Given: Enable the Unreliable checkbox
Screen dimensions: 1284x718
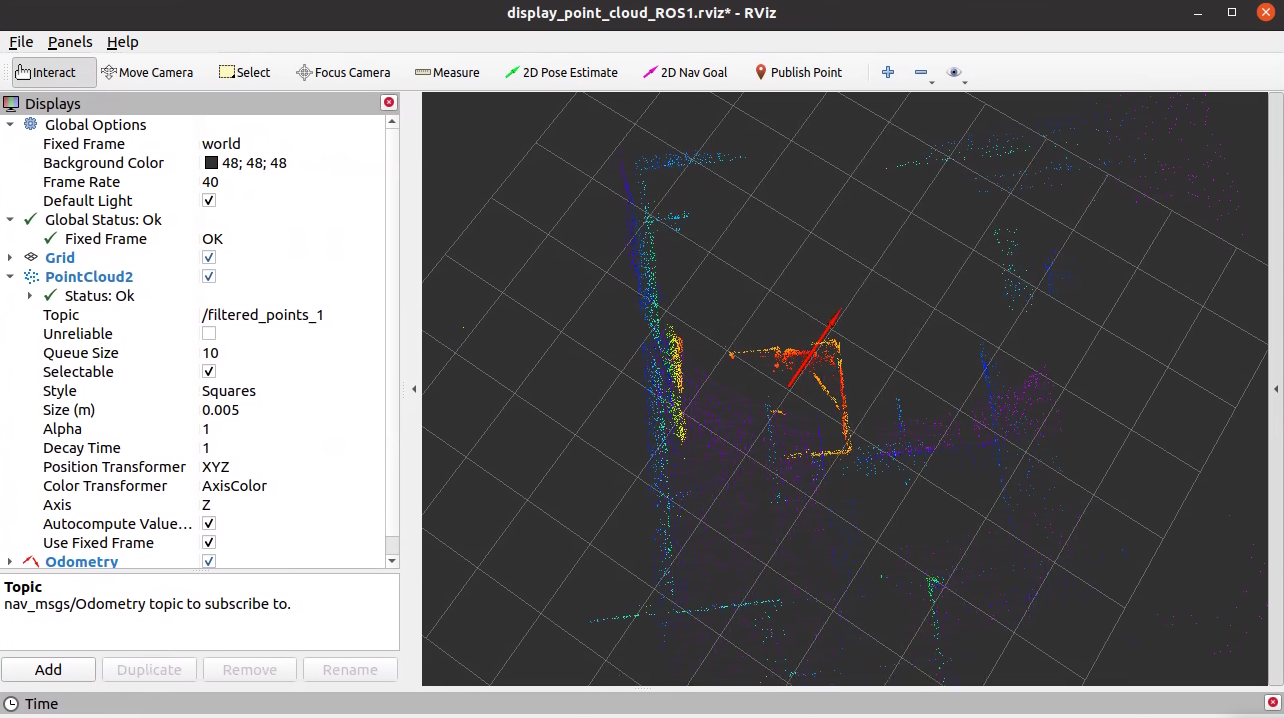Looking at the screenshot, I should tap(209, 333).
